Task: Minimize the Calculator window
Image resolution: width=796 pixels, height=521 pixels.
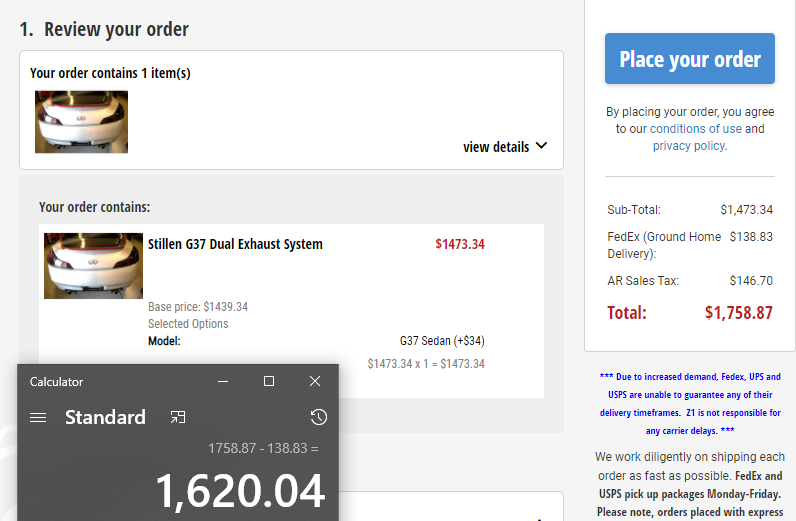Action: coord(222,382)
